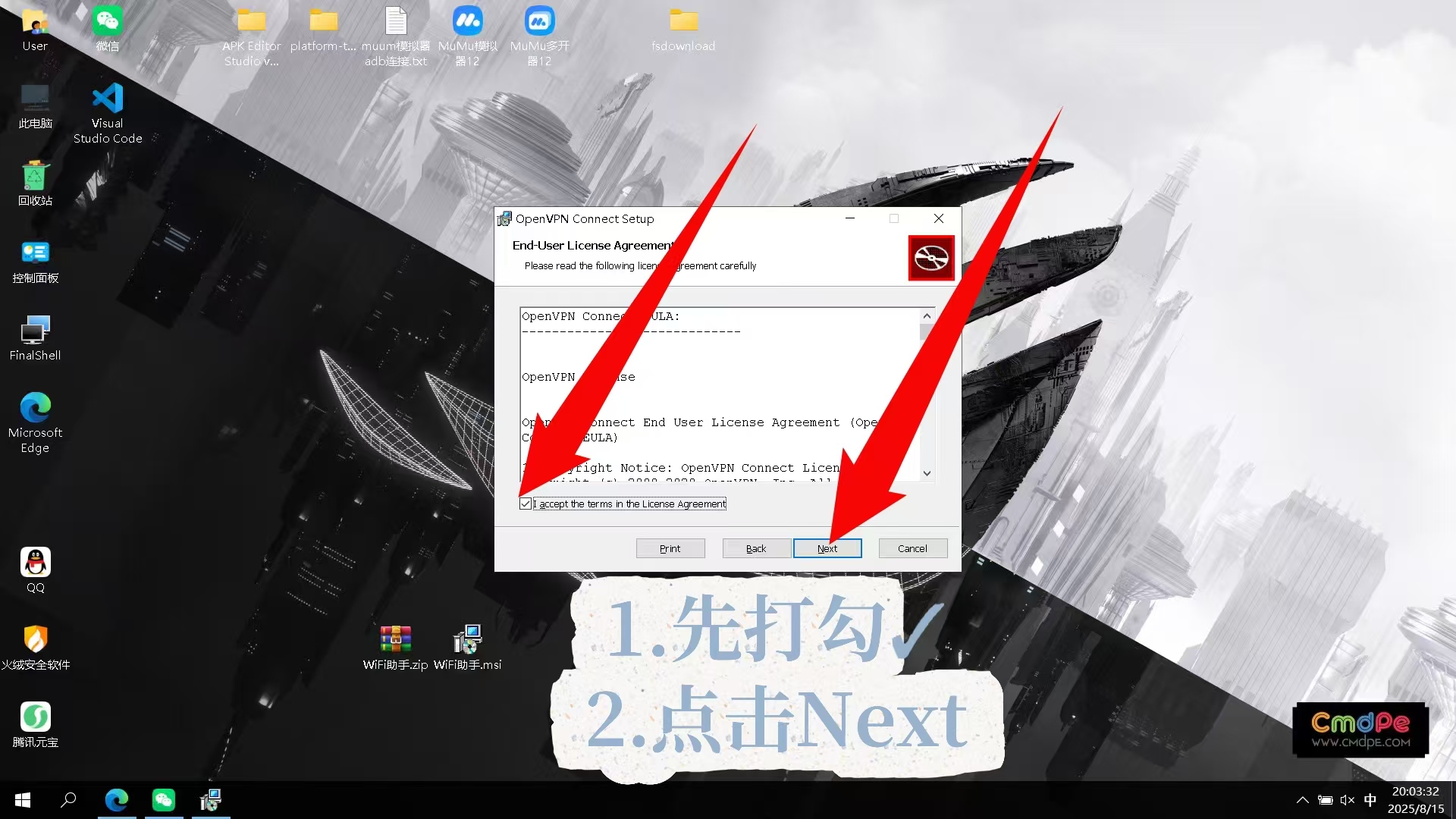The width and height of the screenshot is (1456, 819).
Task: Open the WeChat (微信) desktop icon
Action: tap(107, 30)
